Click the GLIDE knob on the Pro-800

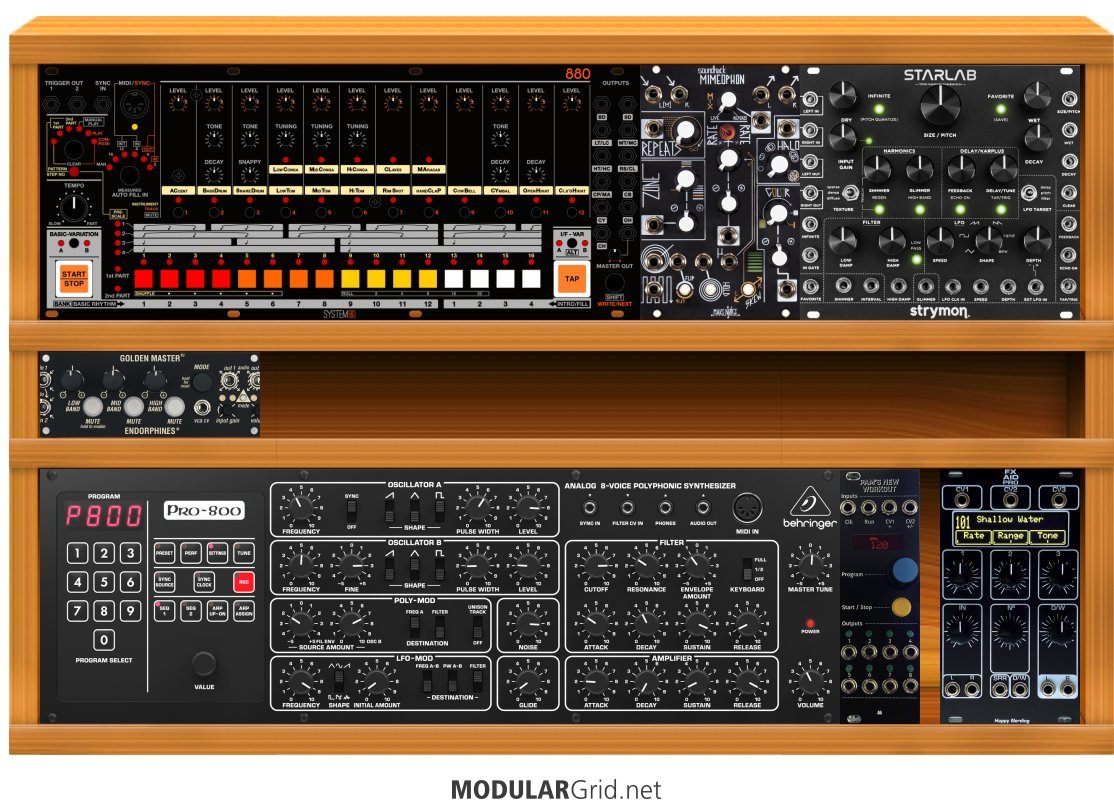click(x=528, y=682)
